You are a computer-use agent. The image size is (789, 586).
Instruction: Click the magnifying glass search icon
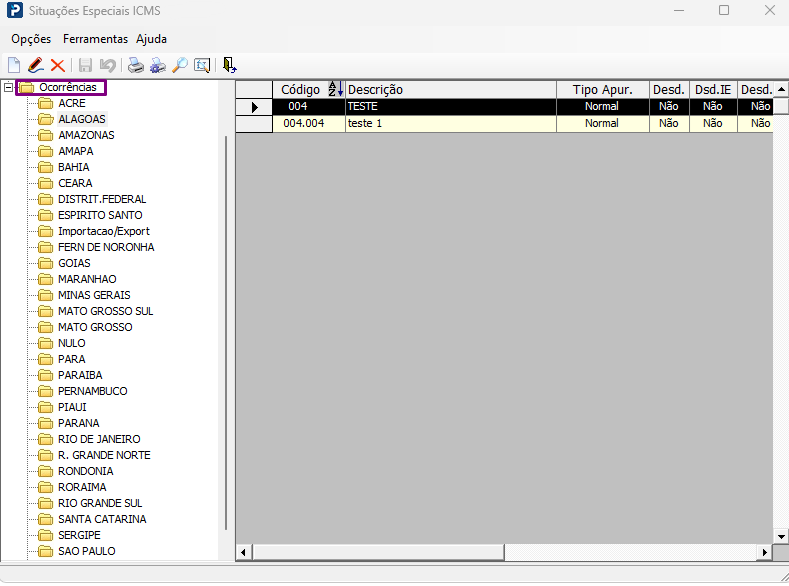[180, 65]
